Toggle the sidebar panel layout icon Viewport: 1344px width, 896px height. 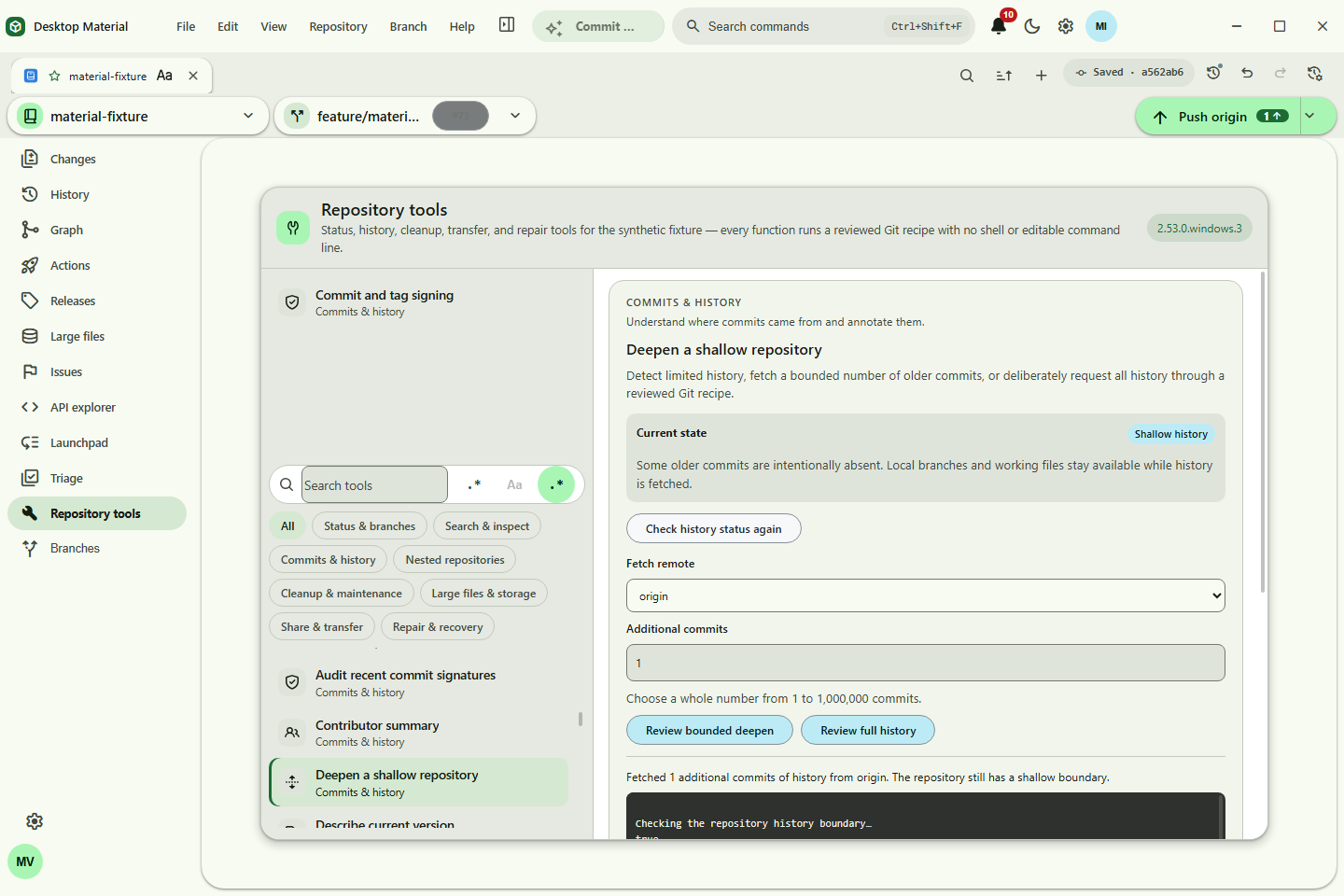pos(507,25)
